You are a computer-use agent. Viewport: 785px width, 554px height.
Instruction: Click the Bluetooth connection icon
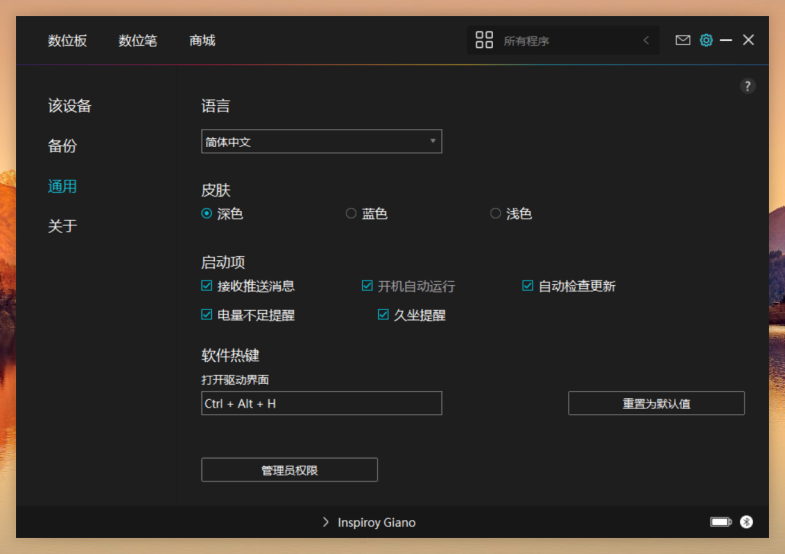[x=746, y=522]
